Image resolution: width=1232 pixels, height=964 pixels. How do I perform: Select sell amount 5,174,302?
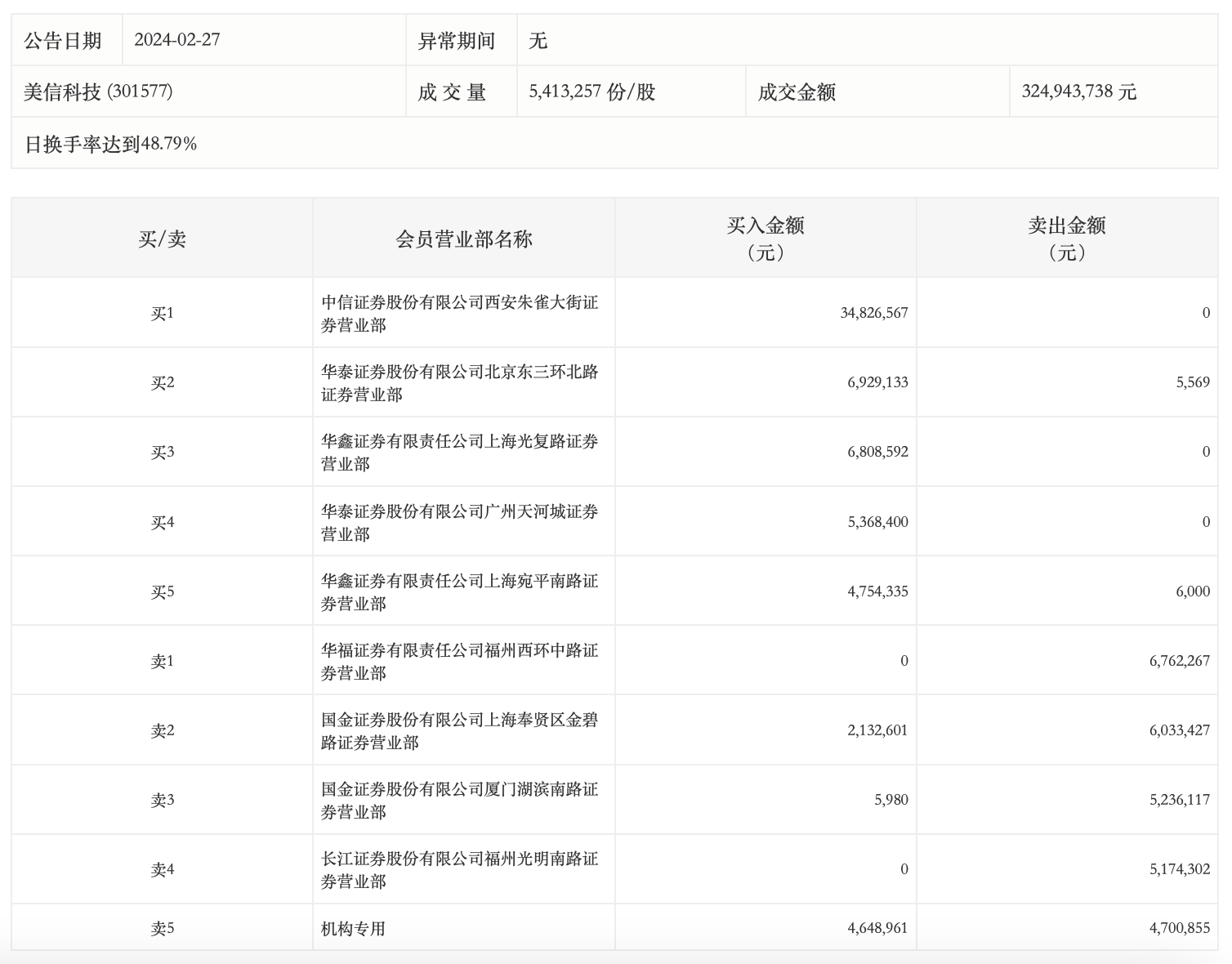[x=1180, y=869]
